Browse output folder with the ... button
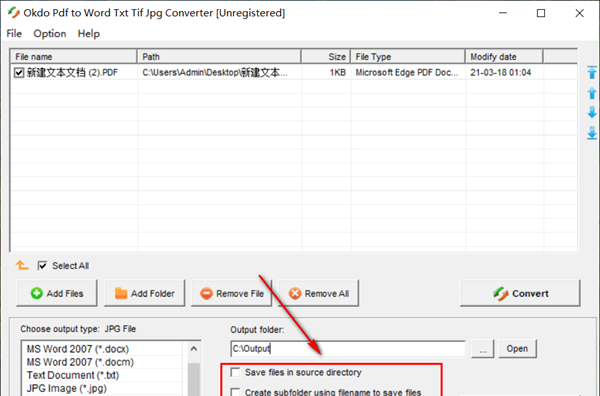This screenshot has height=396, width=600. pyautogui.click(x=483, y=349)
